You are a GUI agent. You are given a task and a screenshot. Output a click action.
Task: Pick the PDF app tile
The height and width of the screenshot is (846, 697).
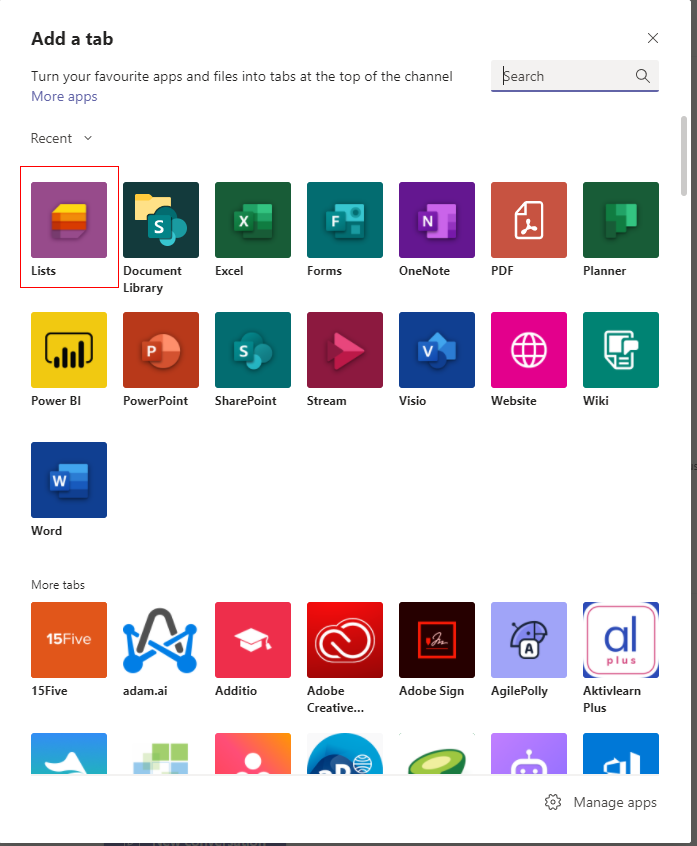tap(529, 220)
